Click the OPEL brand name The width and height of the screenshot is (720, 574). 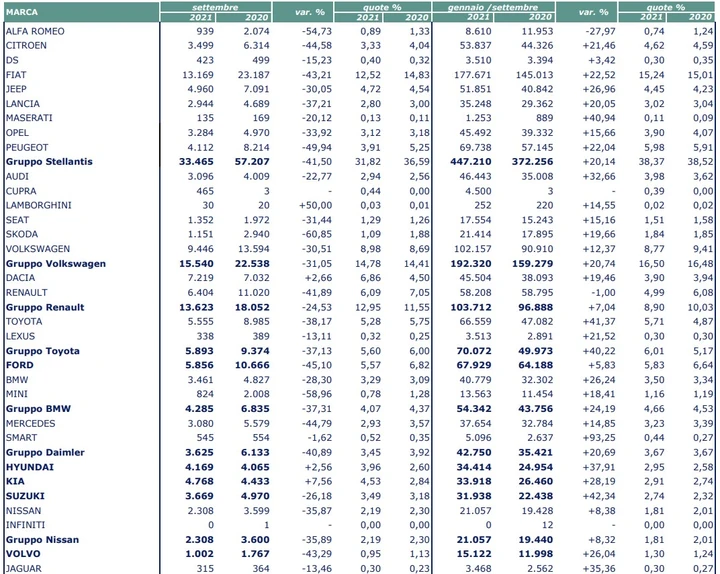click(17, 133)
